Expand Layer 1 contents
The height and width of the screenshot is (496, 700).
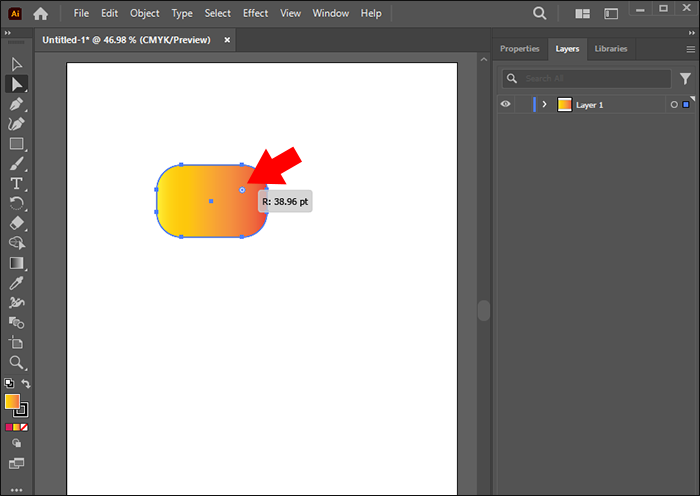(x=544, y=104)
